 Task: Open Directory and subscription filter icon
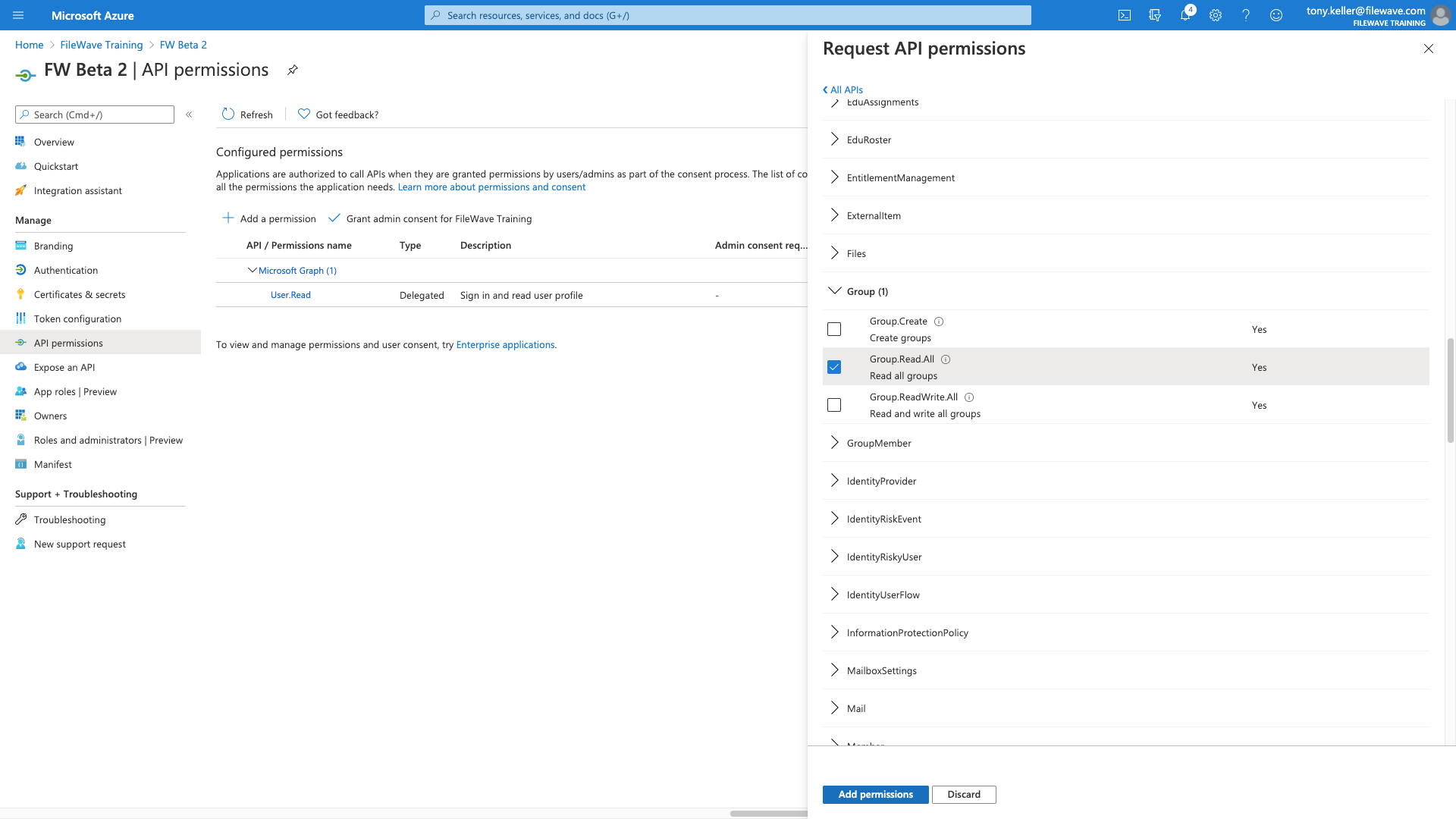click(x=1155, y=15)
